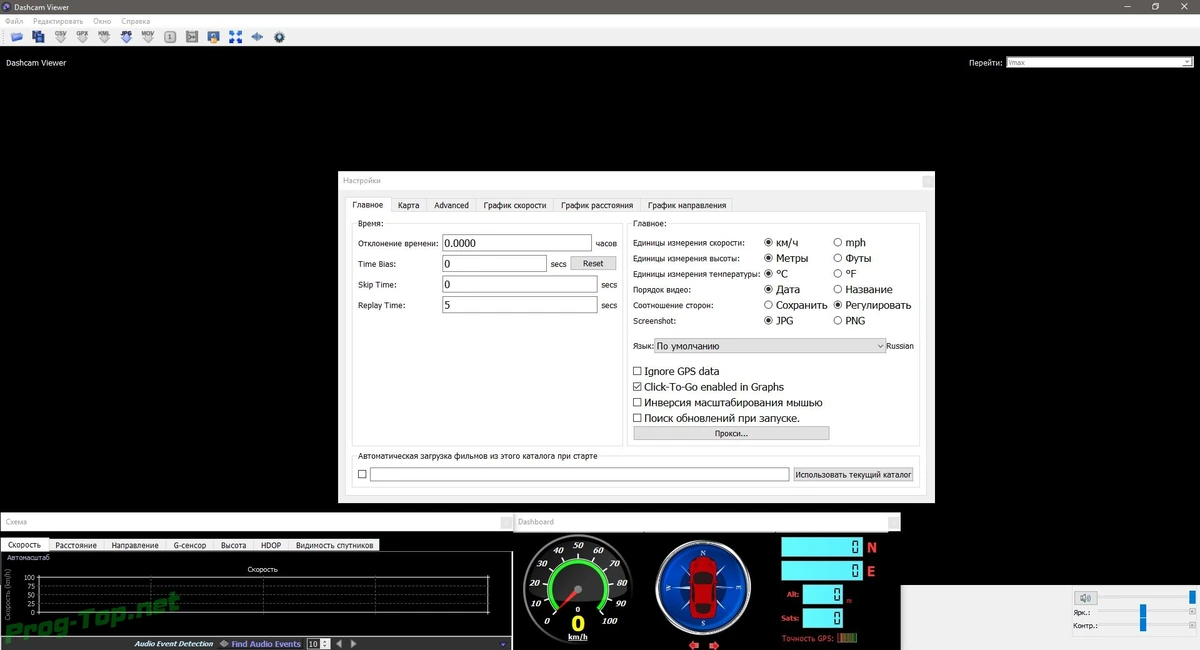Go to next audio event arrow
The width and height of the screenshot is (1200, 650).
pyautogui.click(x=353, y=644)
